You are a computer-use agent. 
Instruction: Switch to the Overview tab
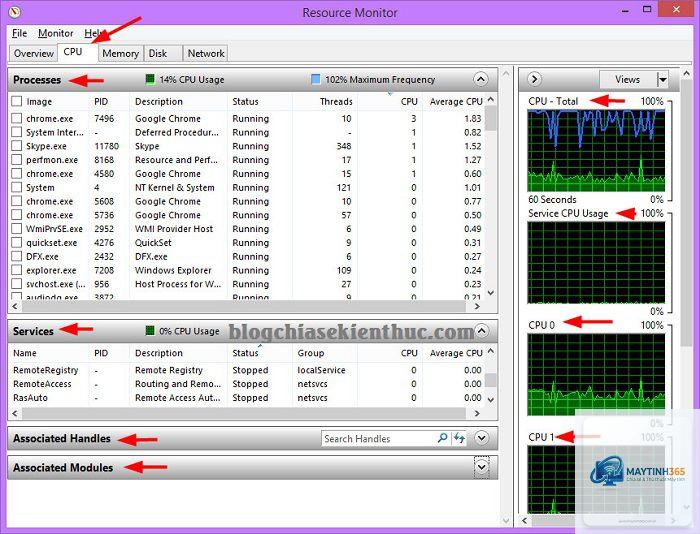coord(33,53)
